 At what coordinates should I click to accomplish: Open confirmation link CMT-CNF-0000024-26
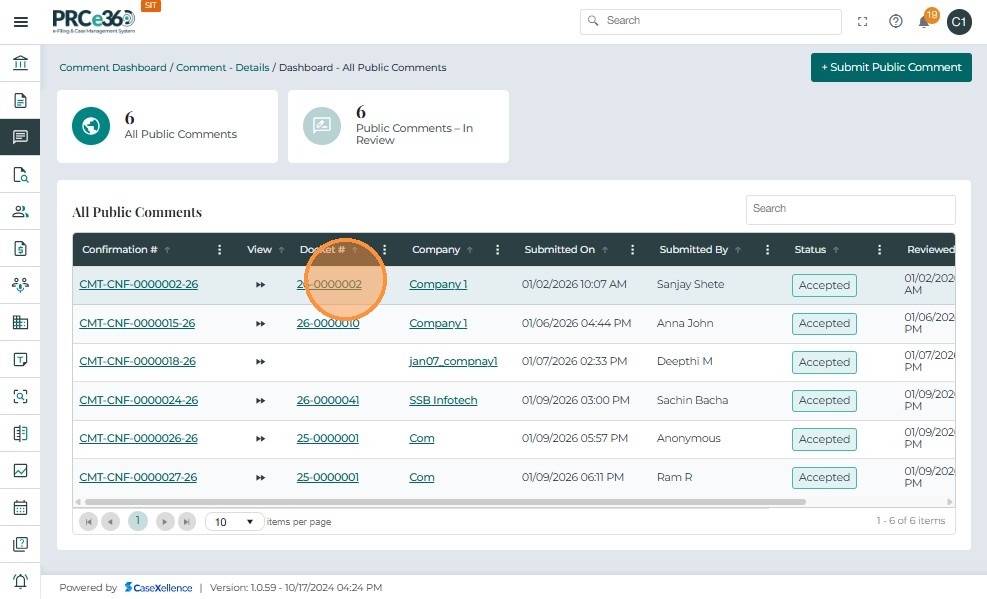click(139, 401)
